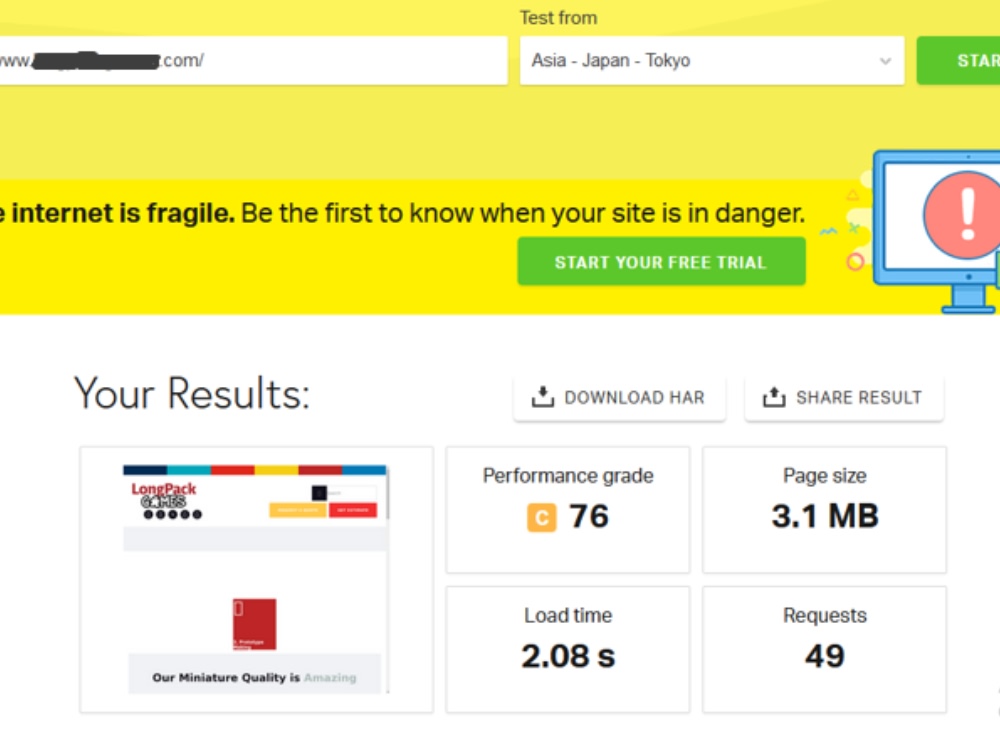Image resolution: width=1000 pixels, height=750 pixels.
Task: Start the test with the green START button
Action: (x=959, y=61)
